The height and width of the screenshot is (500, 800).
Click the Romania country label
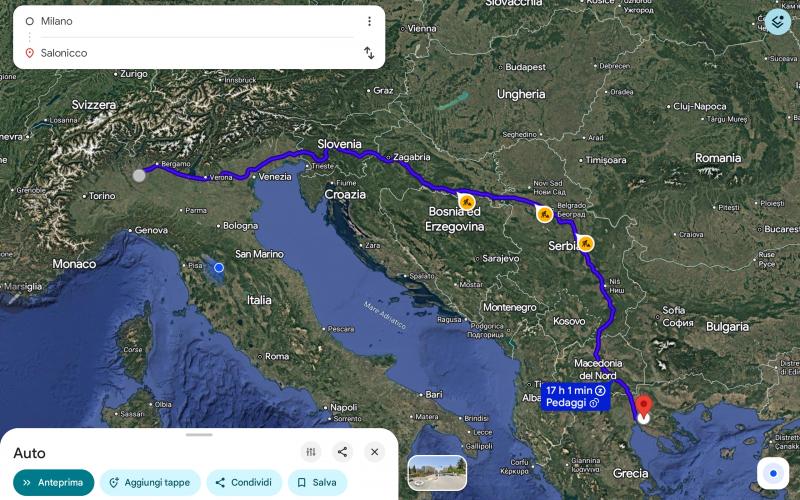[x=718, y=158]
